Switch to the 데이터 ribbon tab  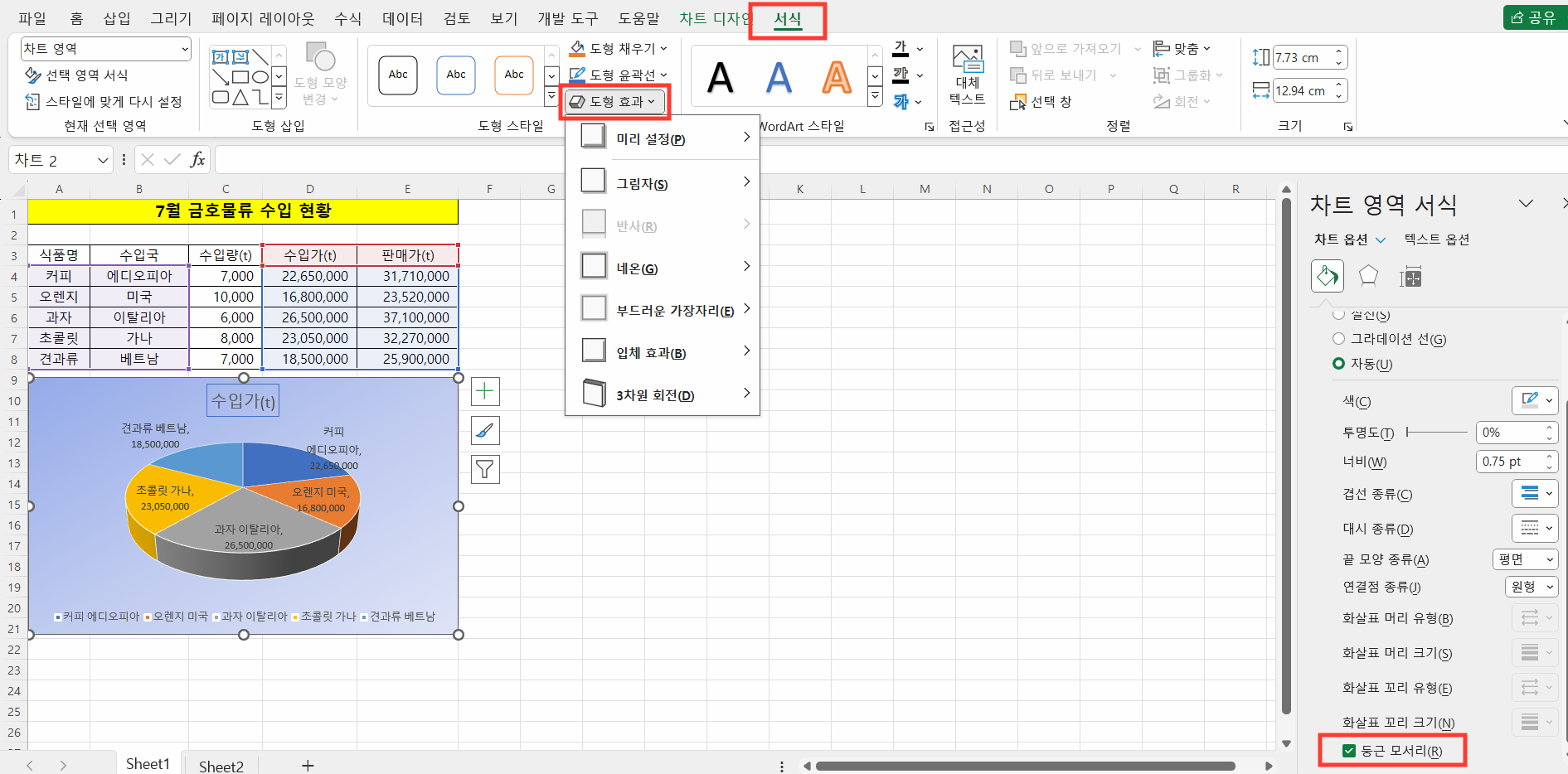[x=402, y=18]
